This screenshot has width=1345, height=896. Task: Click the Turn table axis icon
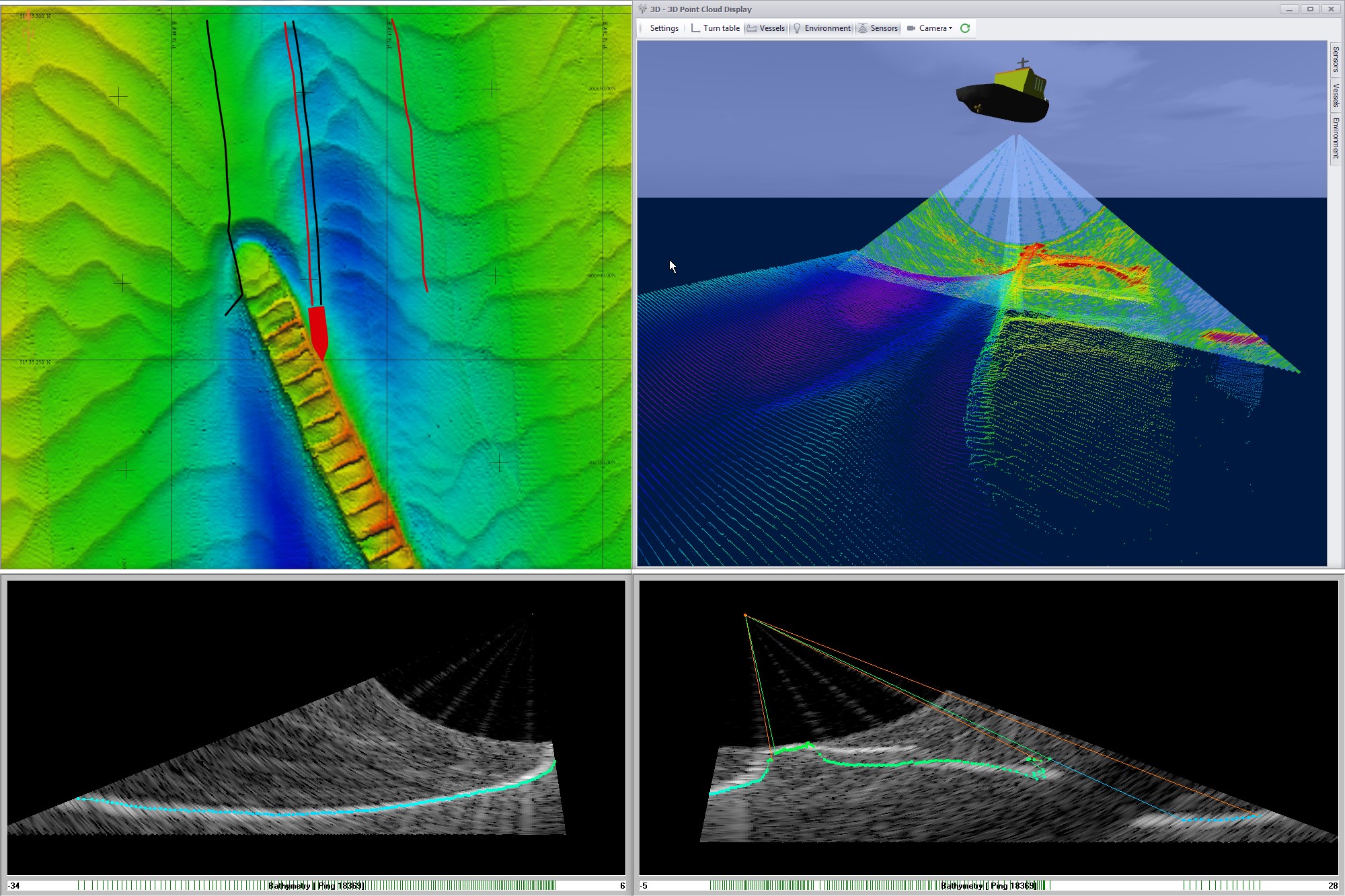point(695,28)
